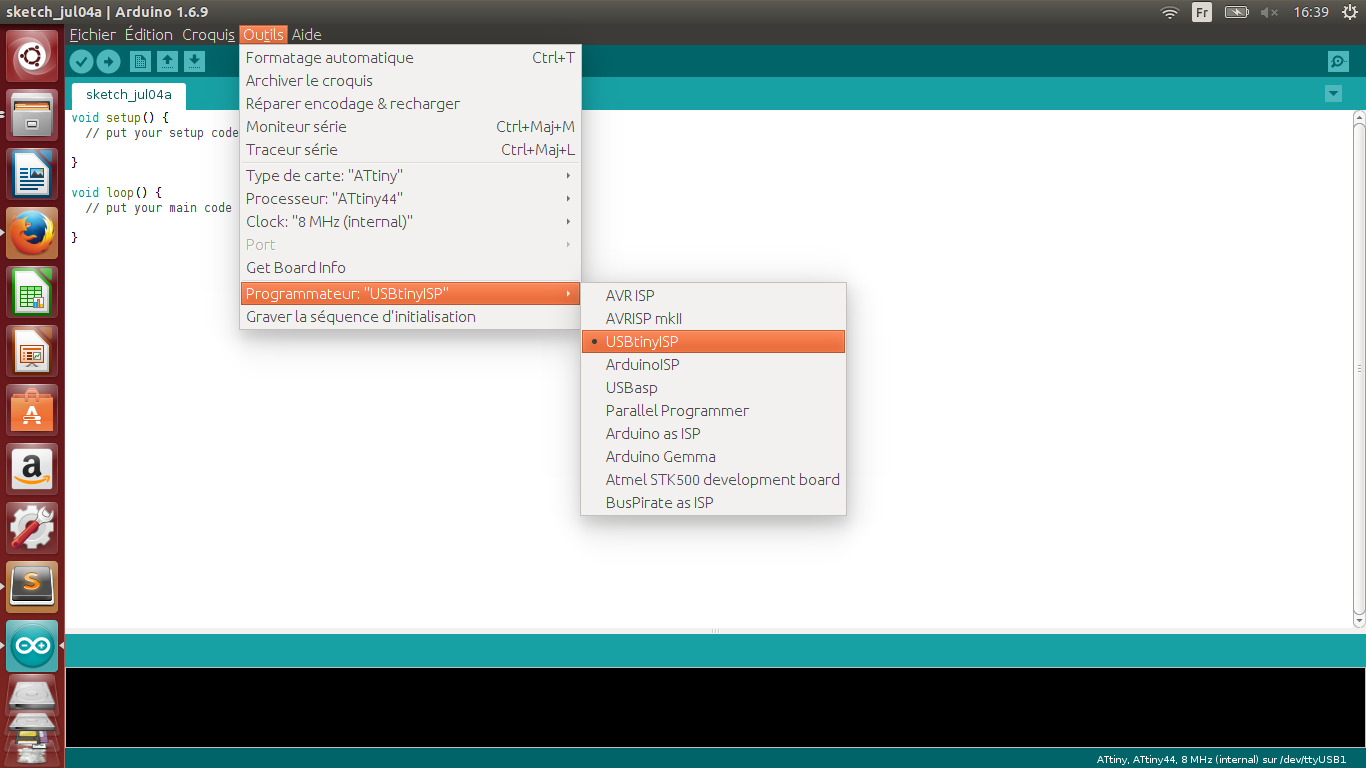Choose Get Board Info
This screenshot has width=1366, height=768.
410,268
